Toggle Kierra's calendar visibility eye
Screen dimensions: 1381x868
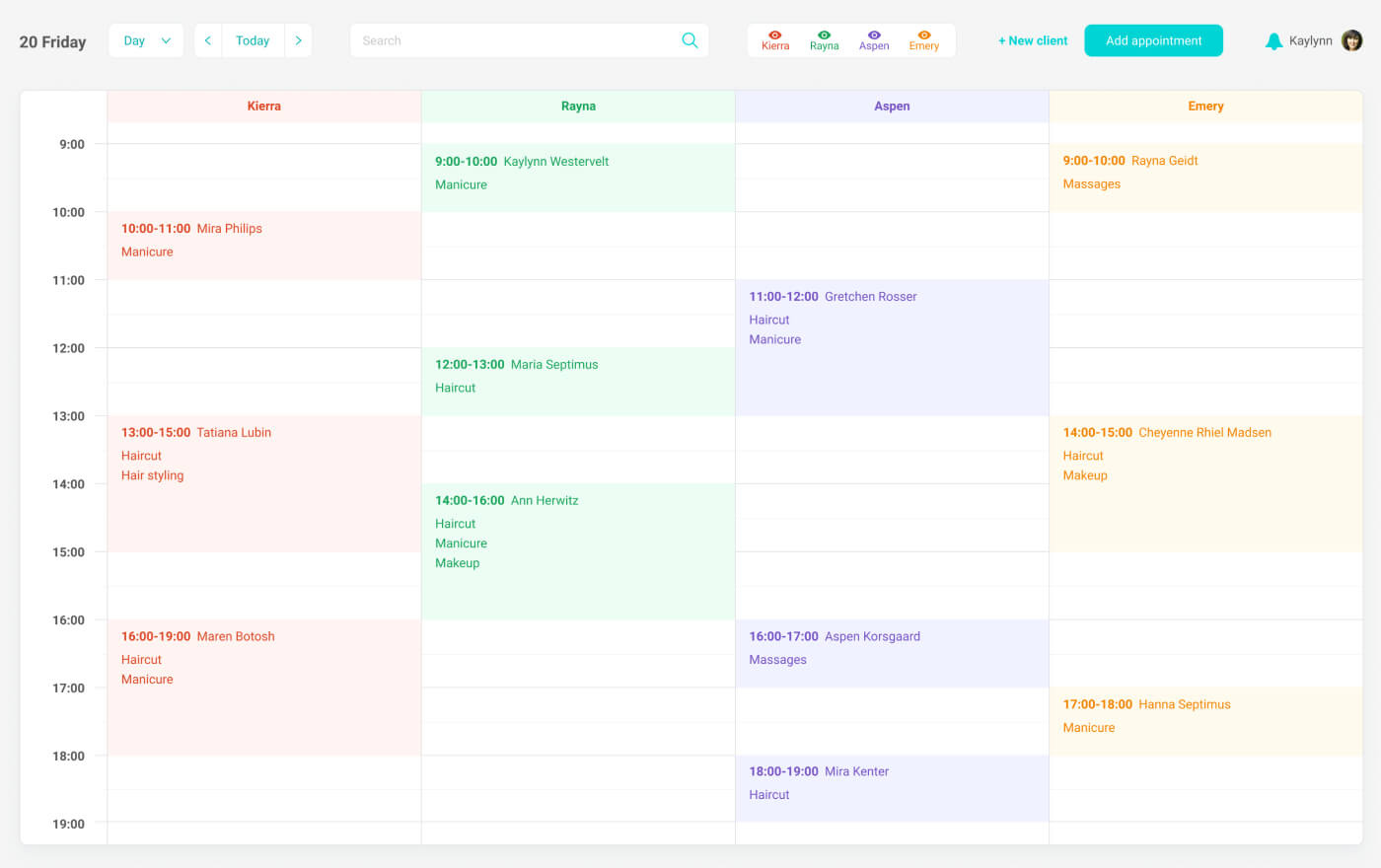tap(775, 36)
